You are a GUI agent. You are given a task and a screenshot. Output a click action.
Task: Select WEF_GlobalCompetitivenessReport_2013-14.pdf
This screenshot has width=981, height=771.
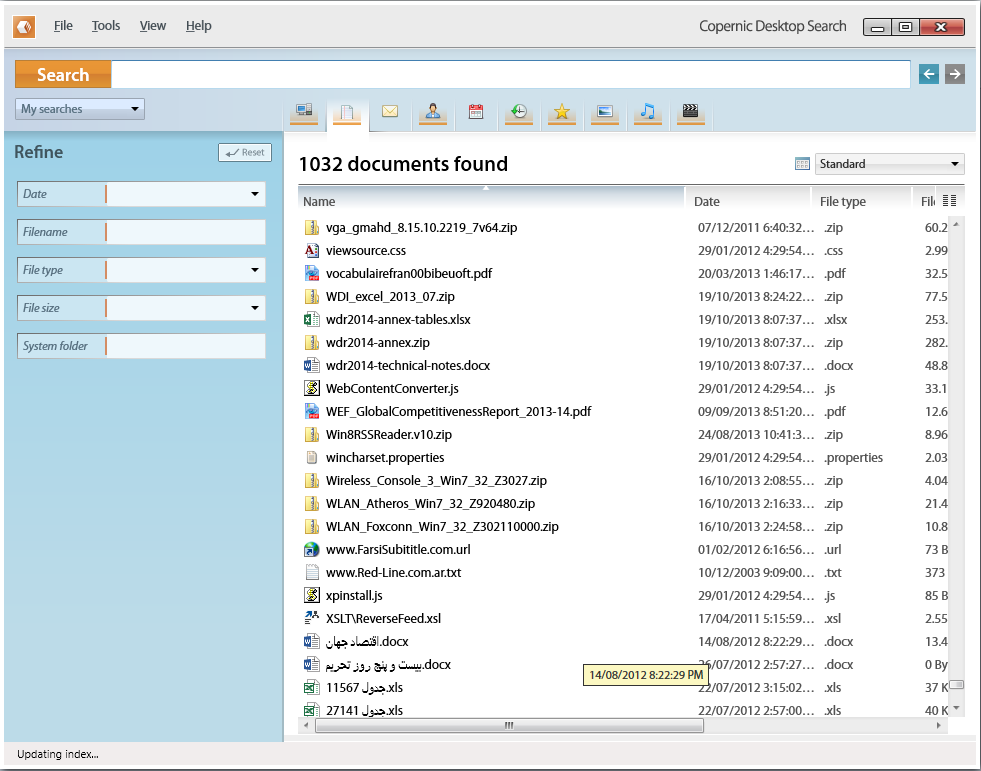pos(459,412)
